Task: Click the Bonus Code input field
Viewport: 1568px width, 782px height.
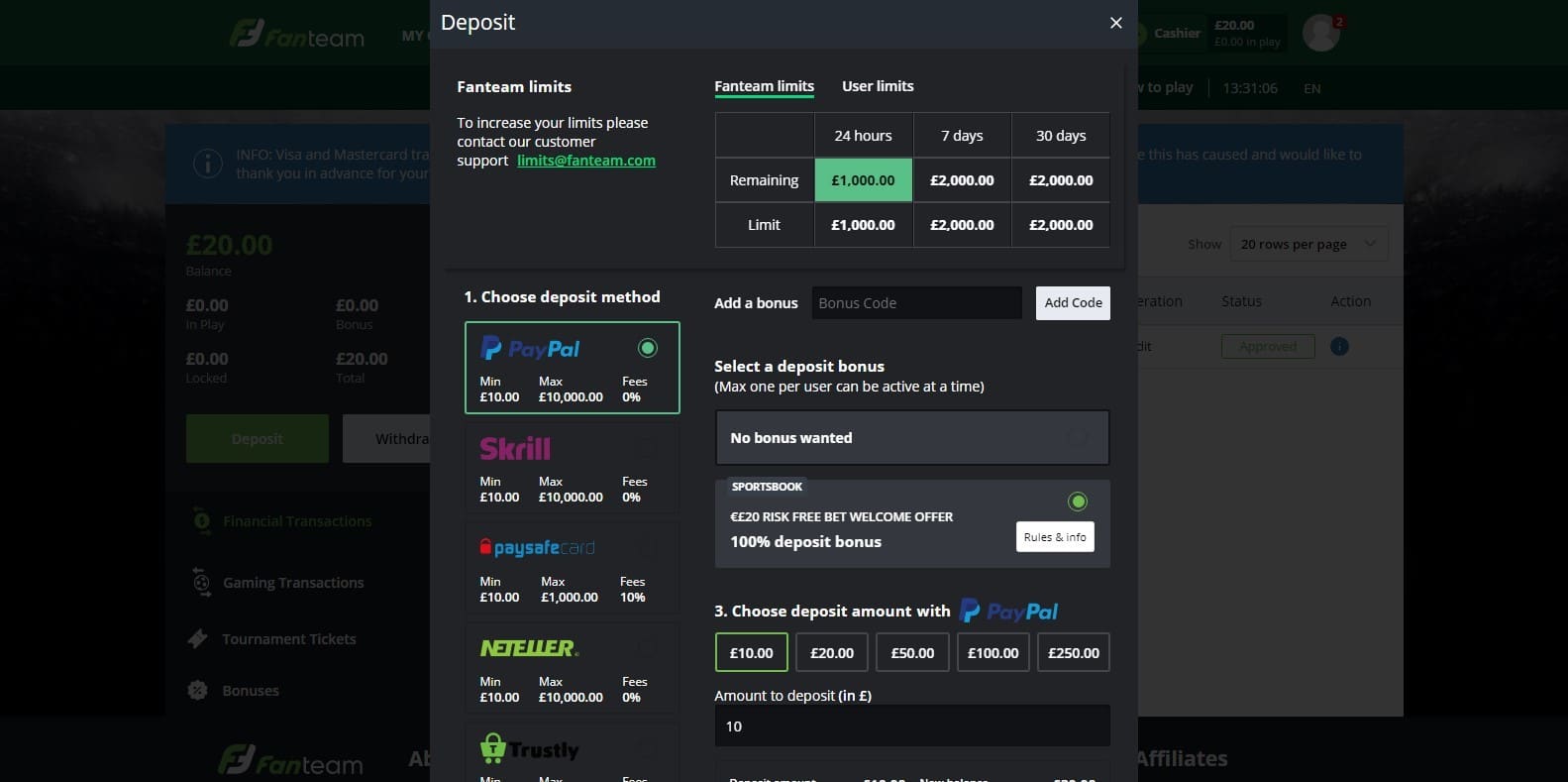Action: [916, 303]
